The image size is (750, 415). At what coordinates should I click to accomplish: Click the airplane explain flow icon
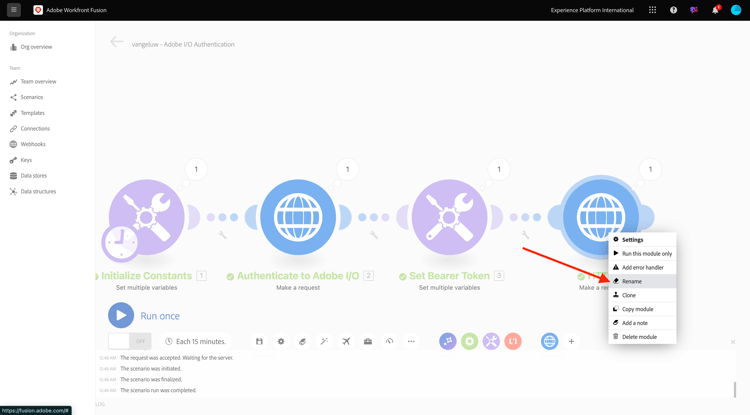tap(346, 341)
